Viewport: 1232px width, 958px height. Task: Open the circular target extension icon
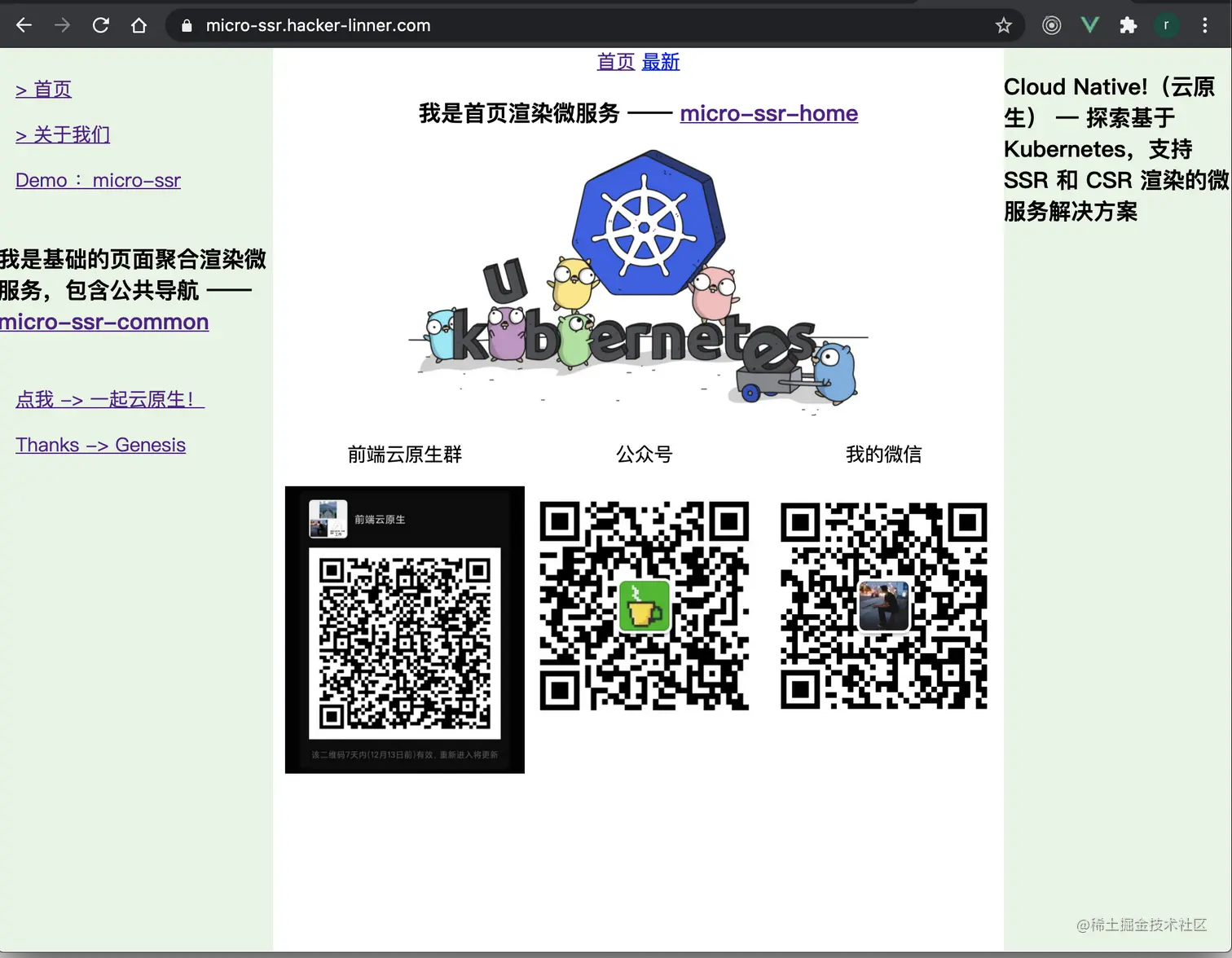click(x=1051, y=25)
